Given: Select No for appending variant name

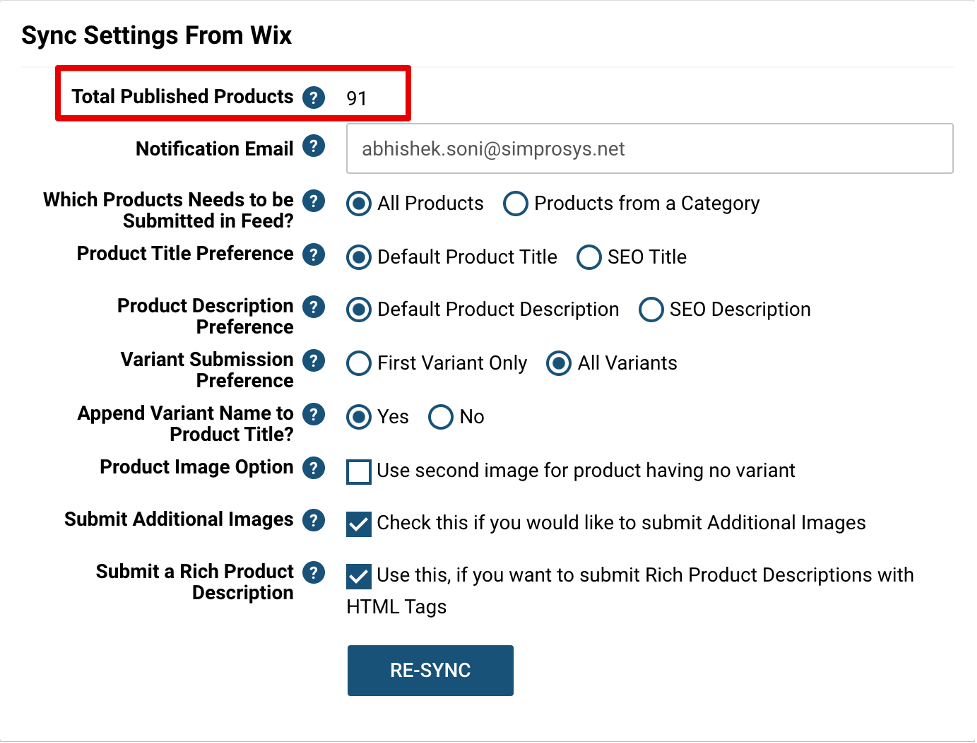Looking at the screenshot, I should click(x=441, y=417).
